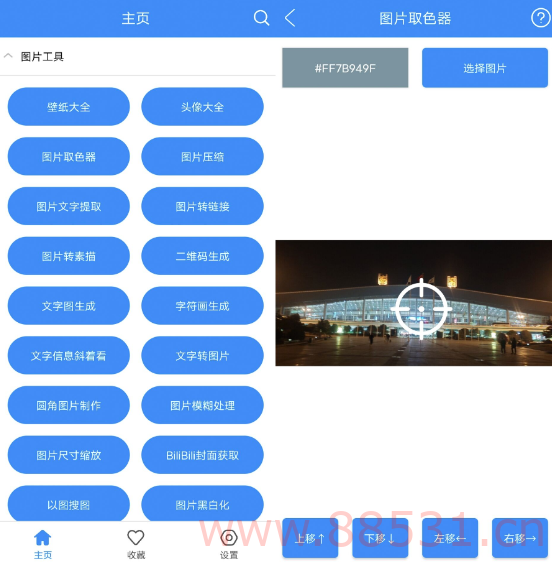Open 图片文字提取 tool
Screen dimensions: 552x562
tap(68, 206)
